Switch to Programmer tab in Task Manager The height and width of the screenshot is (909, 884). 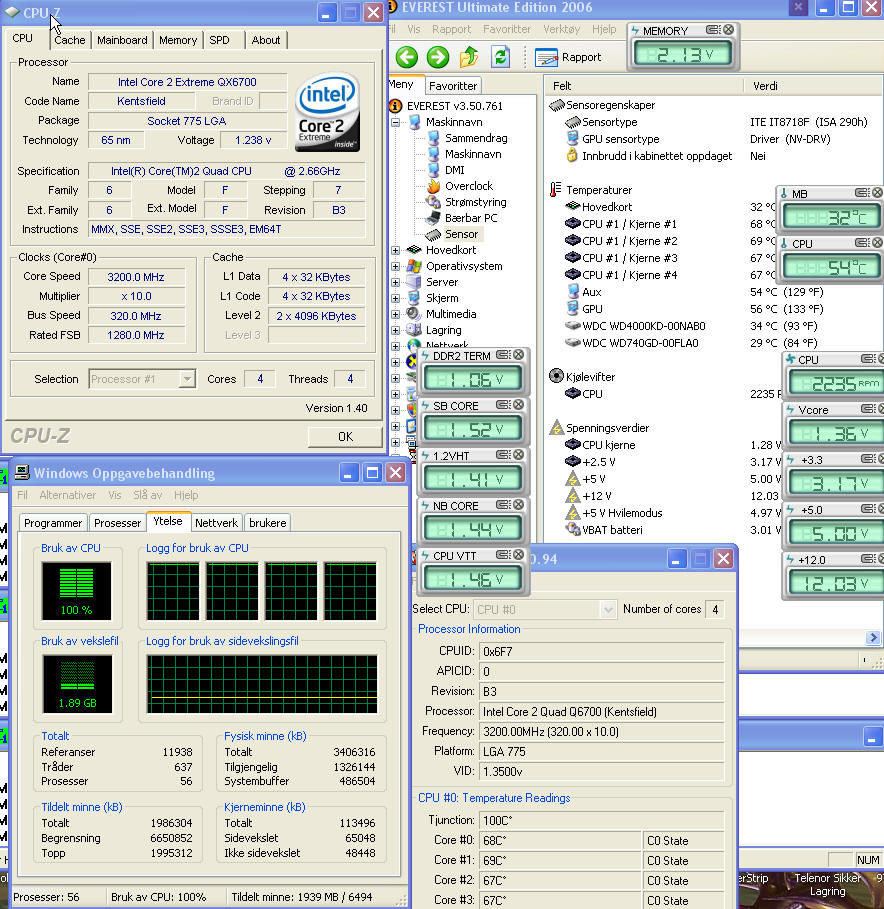[x=53, y=522]
